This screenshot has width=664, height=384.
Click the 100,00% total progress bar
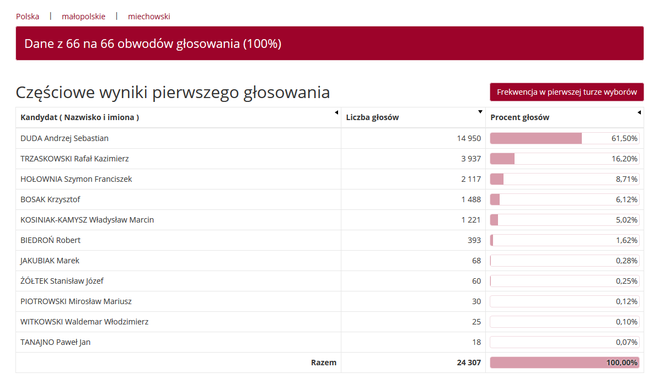[564, 362]
